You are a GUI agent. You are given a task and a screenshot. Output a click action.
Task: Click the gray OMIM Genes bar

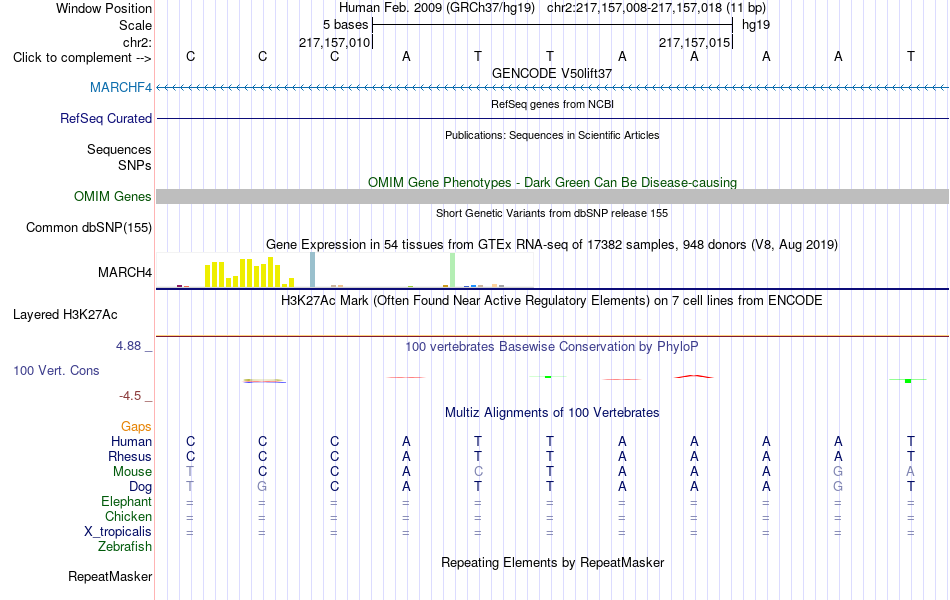tap(553, 196)
